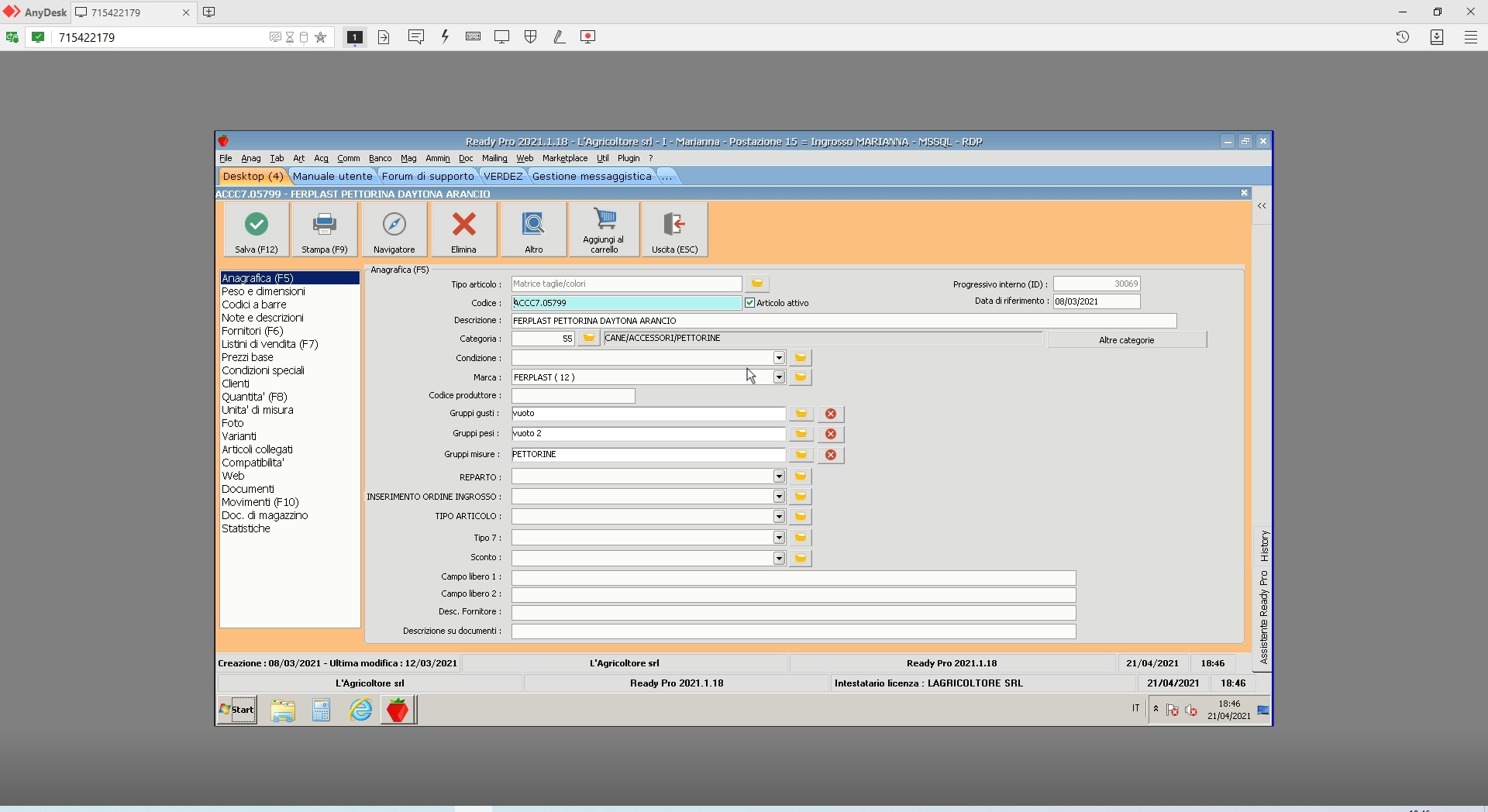The width and height of the screenshot is (1488, 812).
Task: Open folder icon for Gruppi misure
Action: (x=801, y=455)
